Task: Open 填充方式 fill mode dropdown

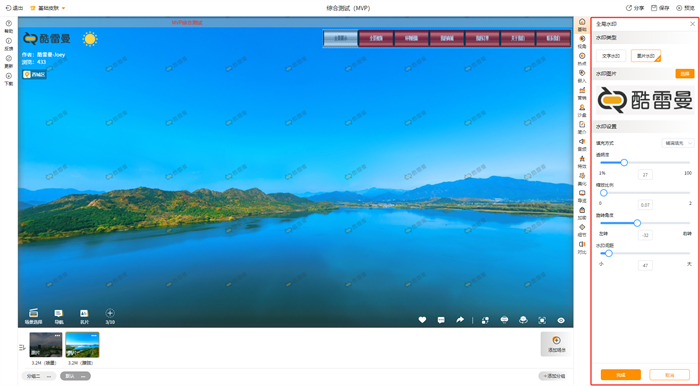Action: pos(678,143)
